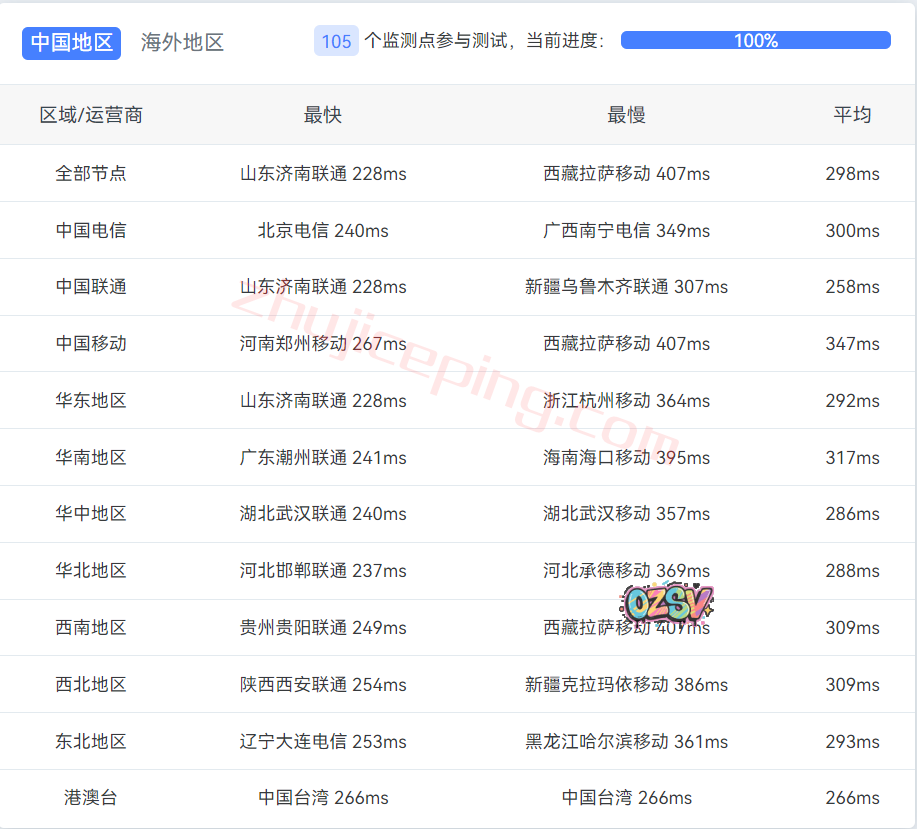This screenshot has height=829, width=917.
Task: Click 广东潮州联通 241ms fastest cell
Action: (323, 458)
